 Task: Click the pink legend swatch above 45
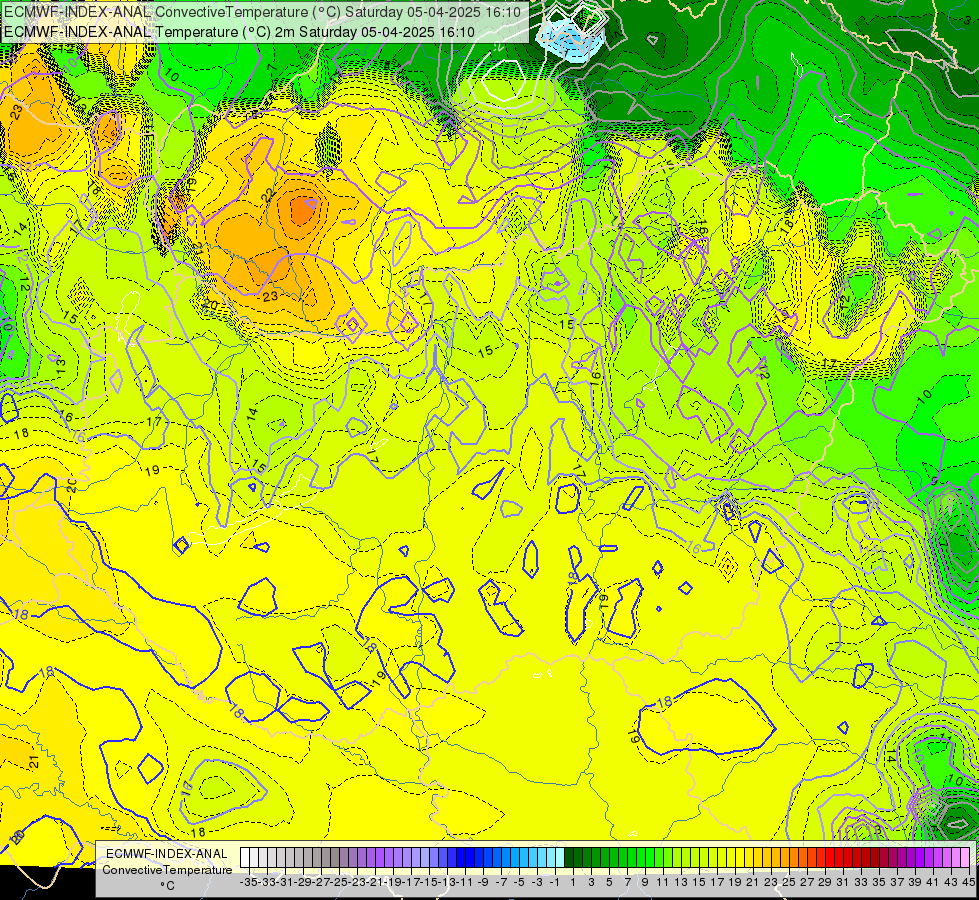tap(965, 857)
